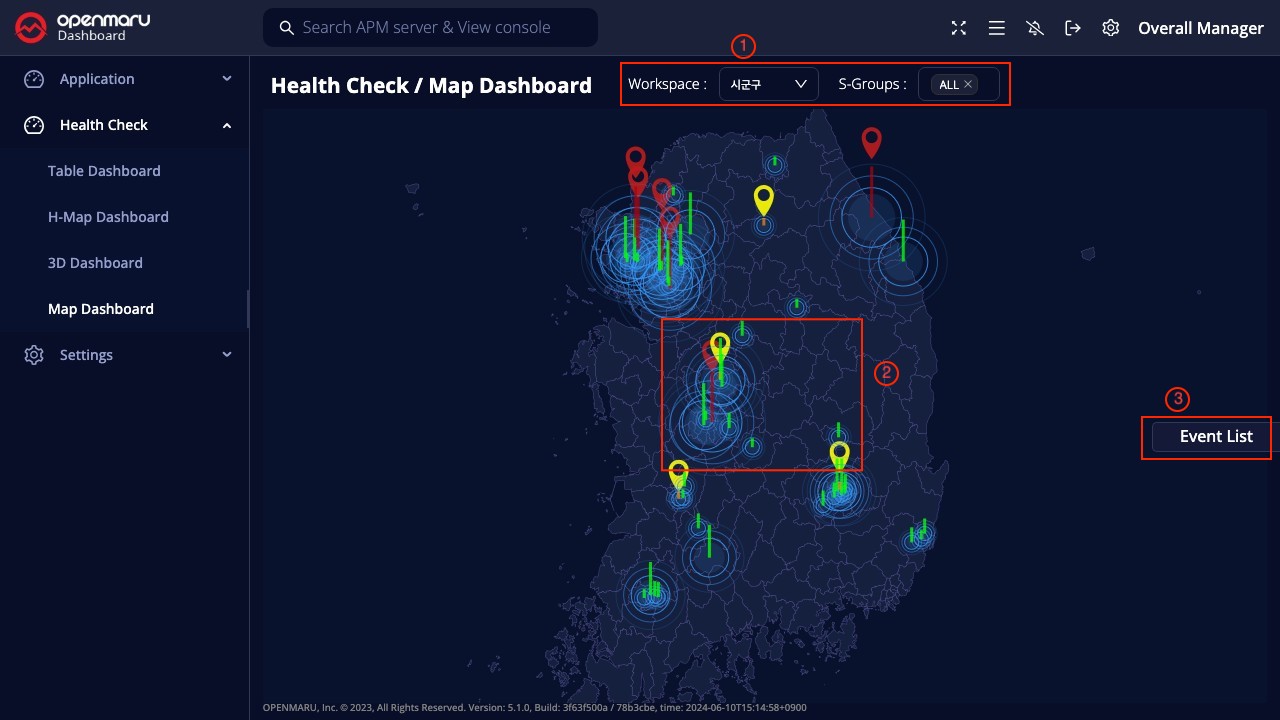
Task: Open the Table Dashboard page
Action: click(x=104, y=171)
